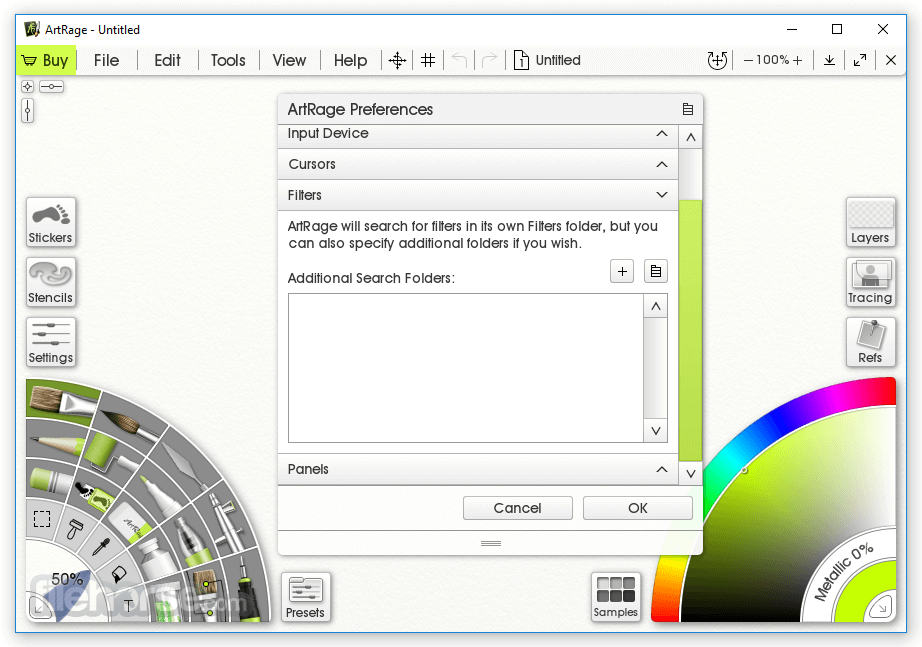Click the preferences panel green scrollbar thumb

coord(690,331)
